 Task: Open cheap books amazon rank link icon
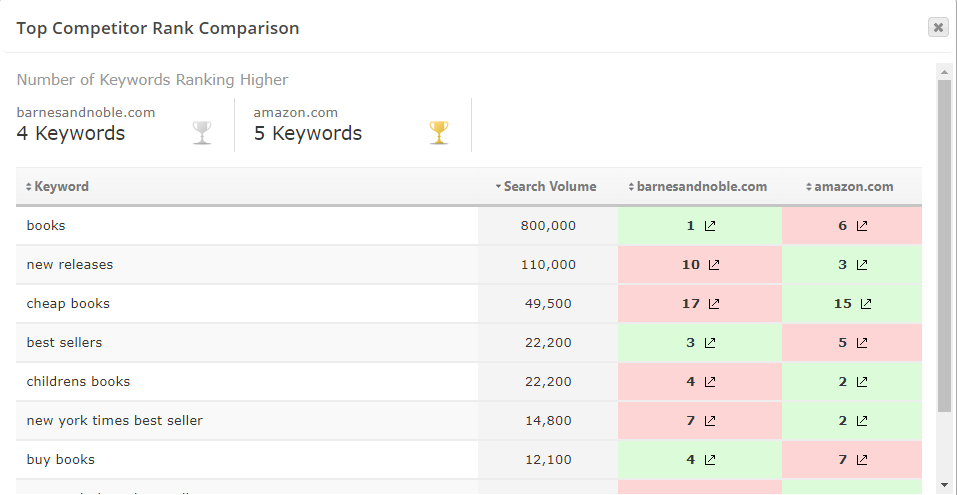pyautogui.click(x=866, y=304)
